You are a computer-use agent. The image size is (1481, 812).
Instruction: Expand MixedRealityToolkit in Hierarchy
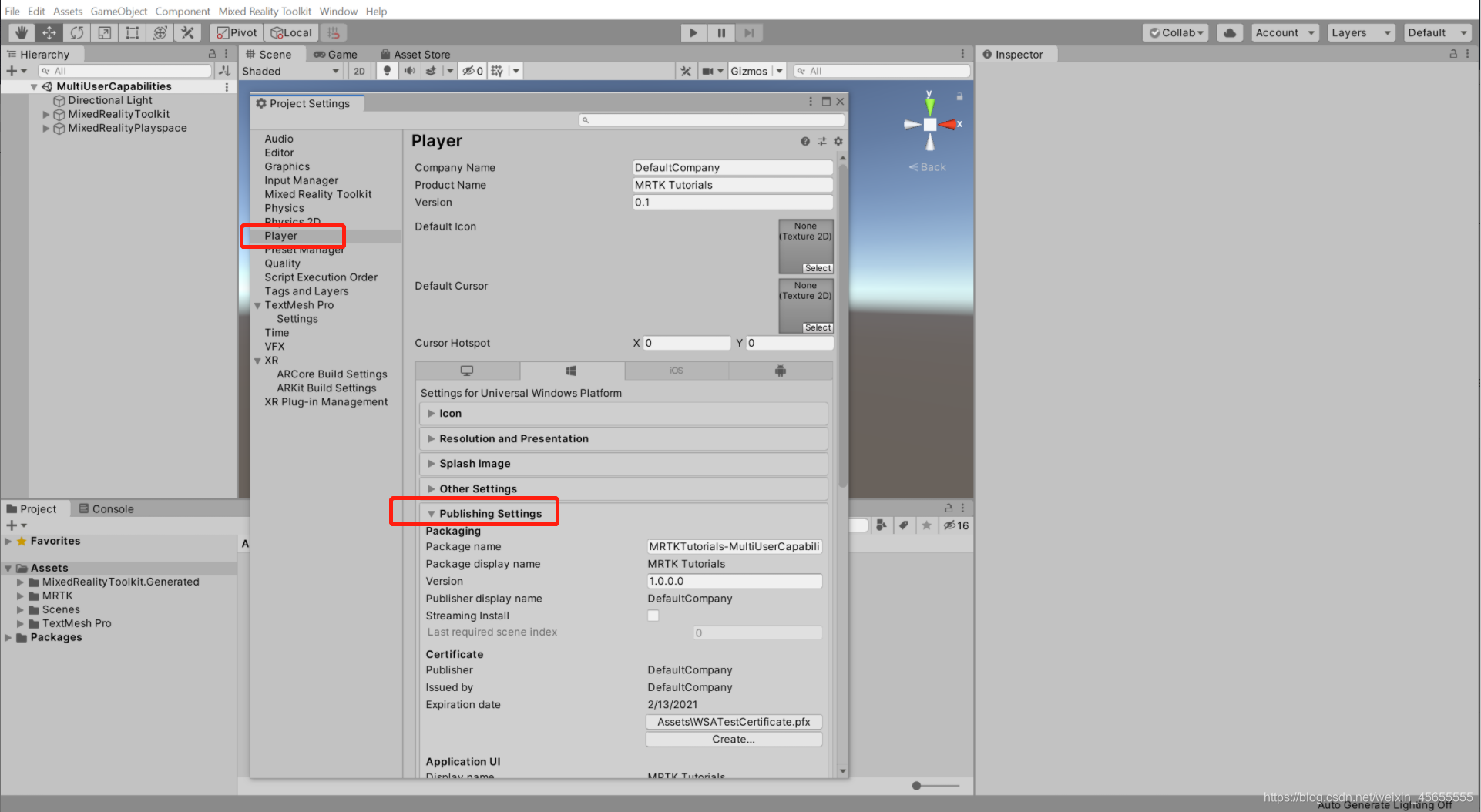pyautogui.click(x=46, y=114)
